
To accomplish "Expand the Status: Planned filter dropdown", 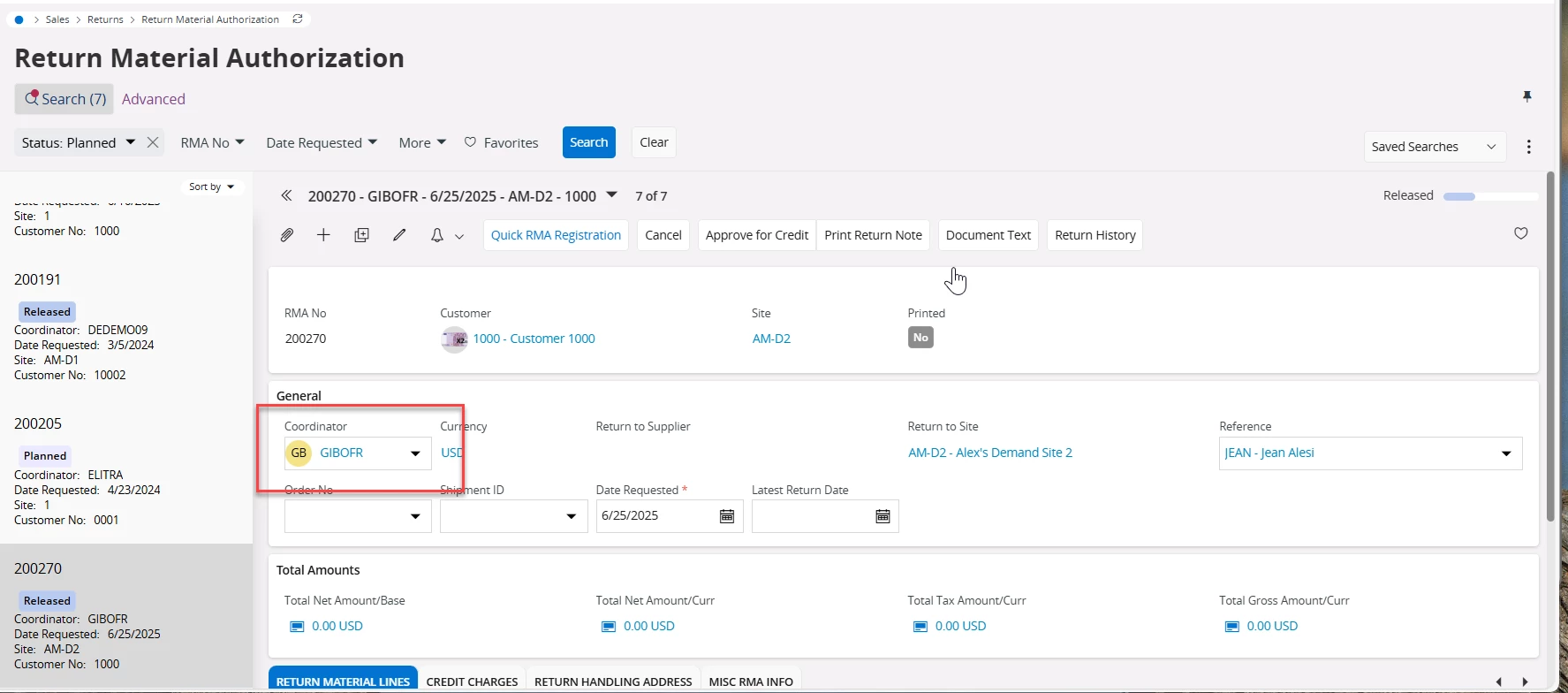I will [131, 142].
